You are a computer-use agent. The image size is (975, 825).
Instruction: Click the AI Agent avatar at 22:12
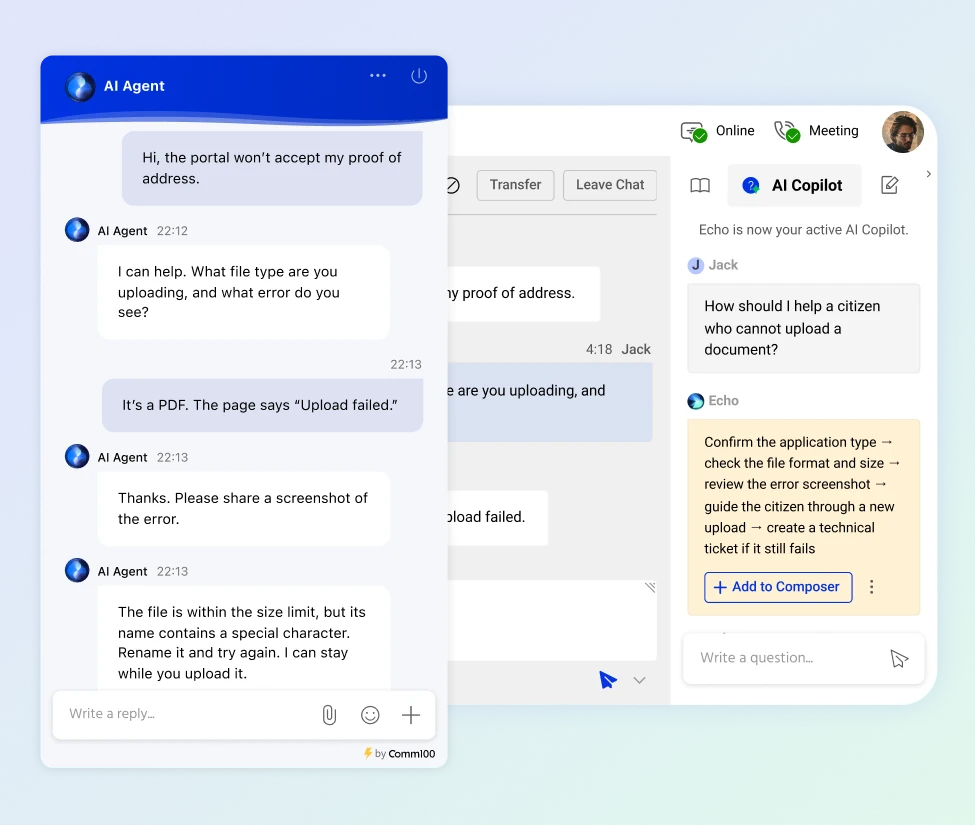77,230
